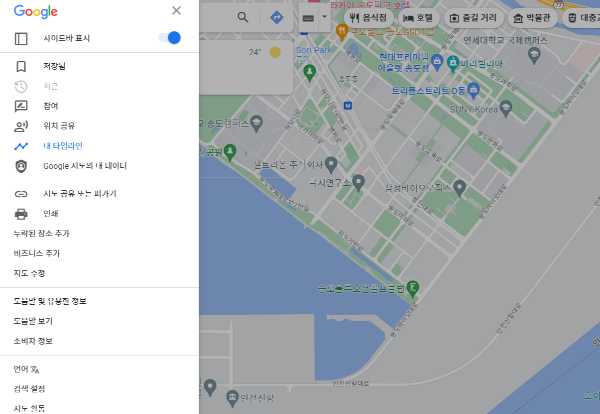Click the 송도캠퍼스 school pin
Viewport: 600px width, 414px height.
pyautogui.click(x=256, y=124)
